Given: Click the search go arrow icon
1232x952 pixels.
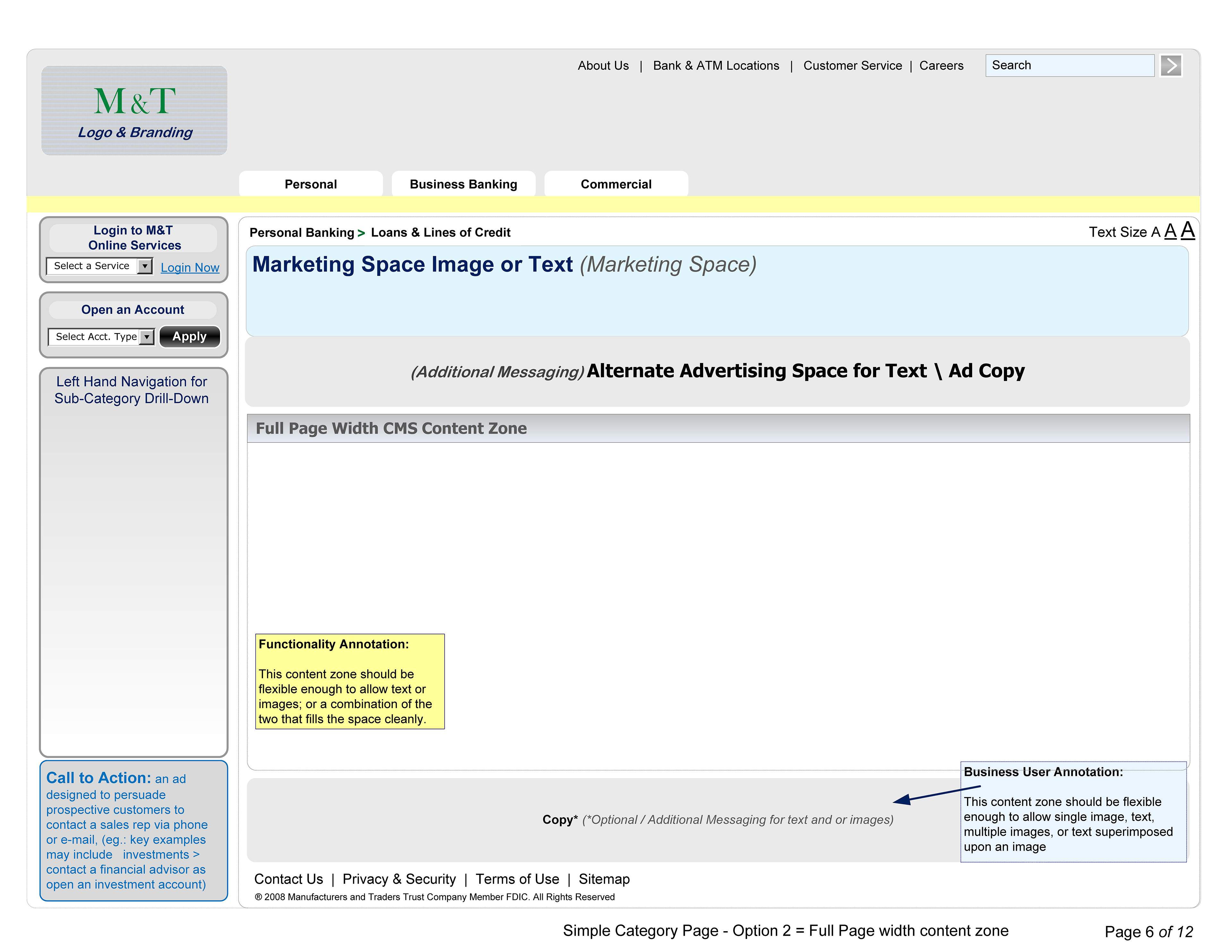Looking at the screenshot, I should point(1170,65).
